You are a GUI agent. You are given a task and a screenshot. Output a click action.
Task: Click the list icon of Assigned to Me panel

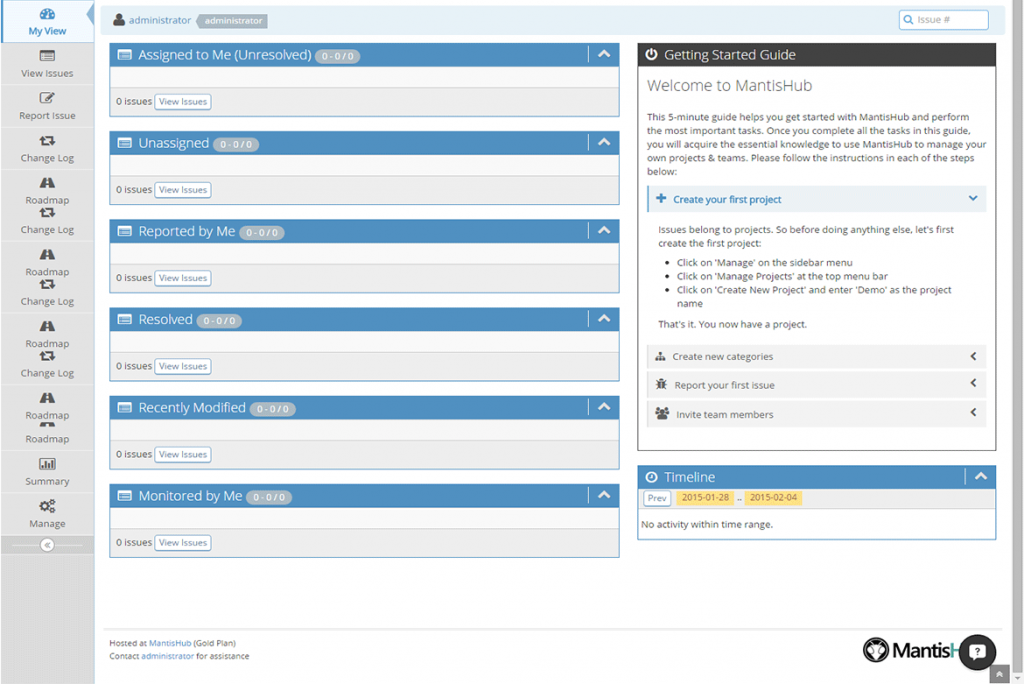124,55
